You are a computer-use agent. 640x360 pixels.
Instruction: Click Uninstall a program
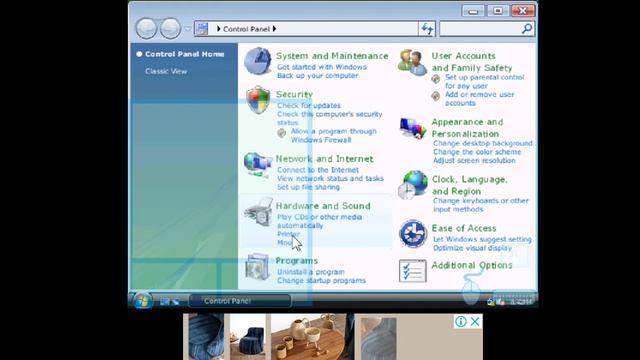click(x=311, y=272)
